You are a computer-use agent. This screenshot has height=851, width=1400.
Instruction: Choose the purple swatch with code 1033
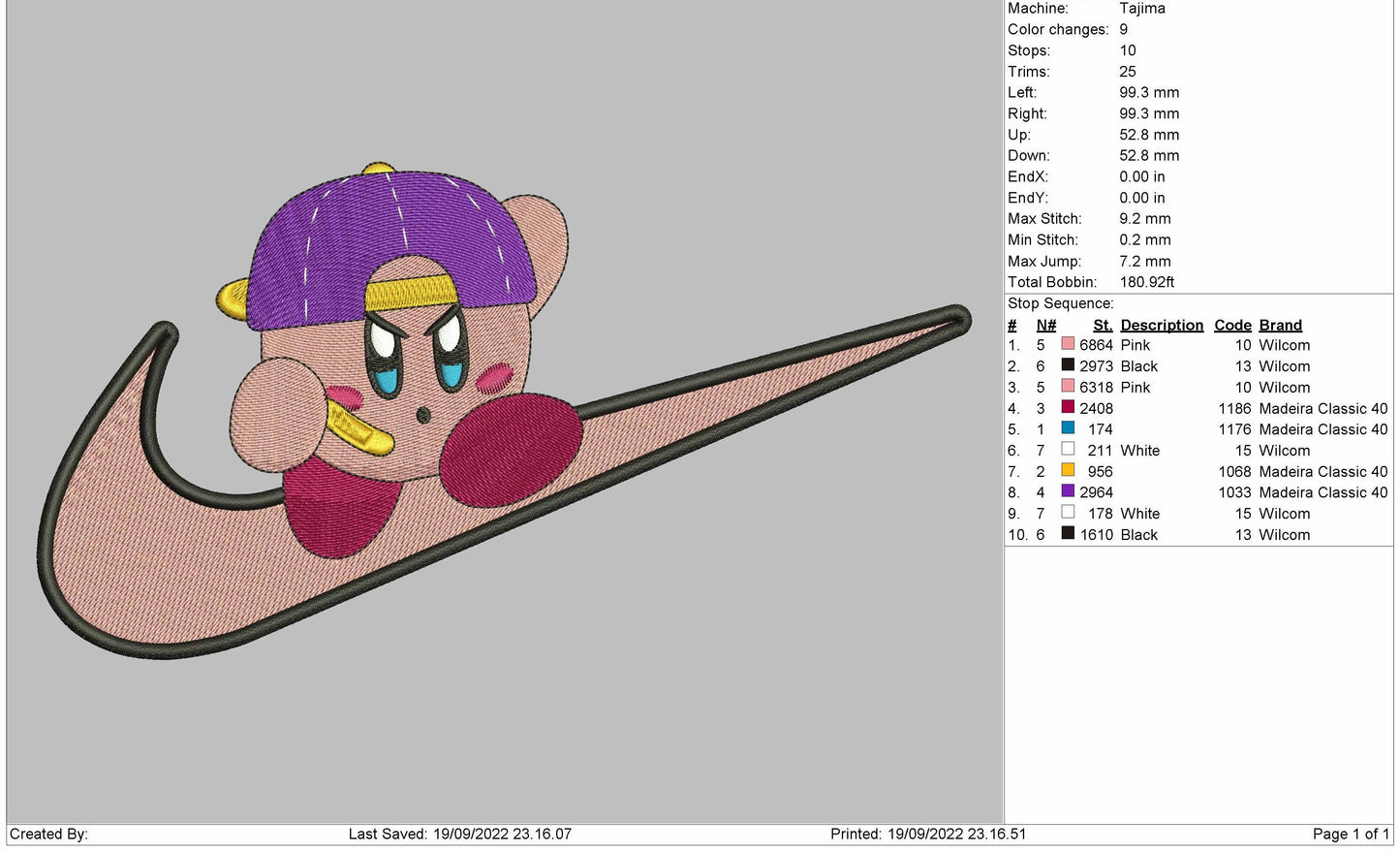[x=1068, y=491]
